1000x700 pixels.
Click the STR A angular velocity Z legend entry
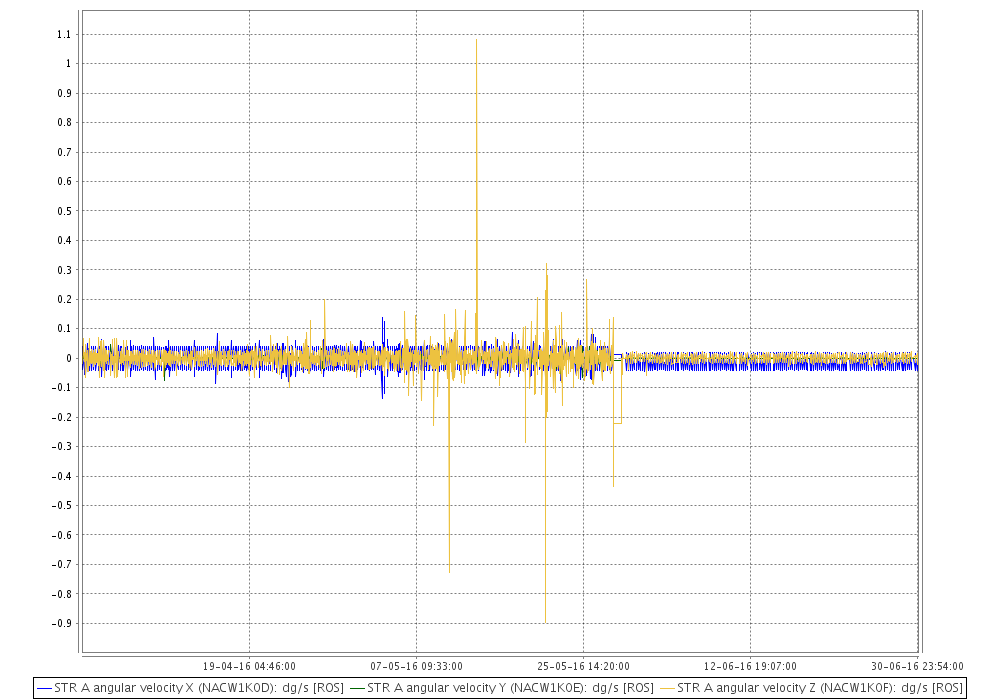(811, 688)
